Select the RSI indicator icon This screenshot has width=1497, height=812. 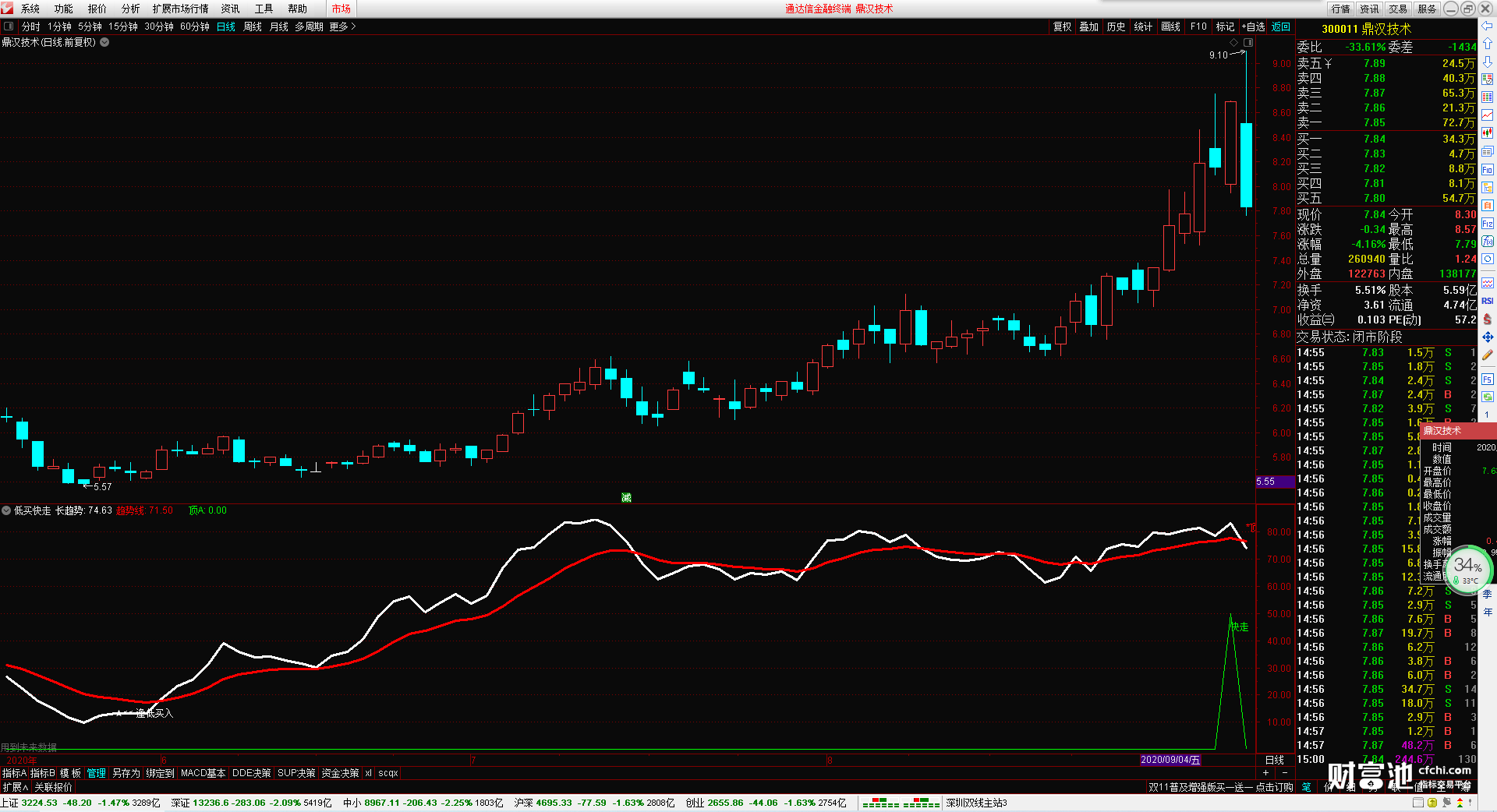[1488, 301]
